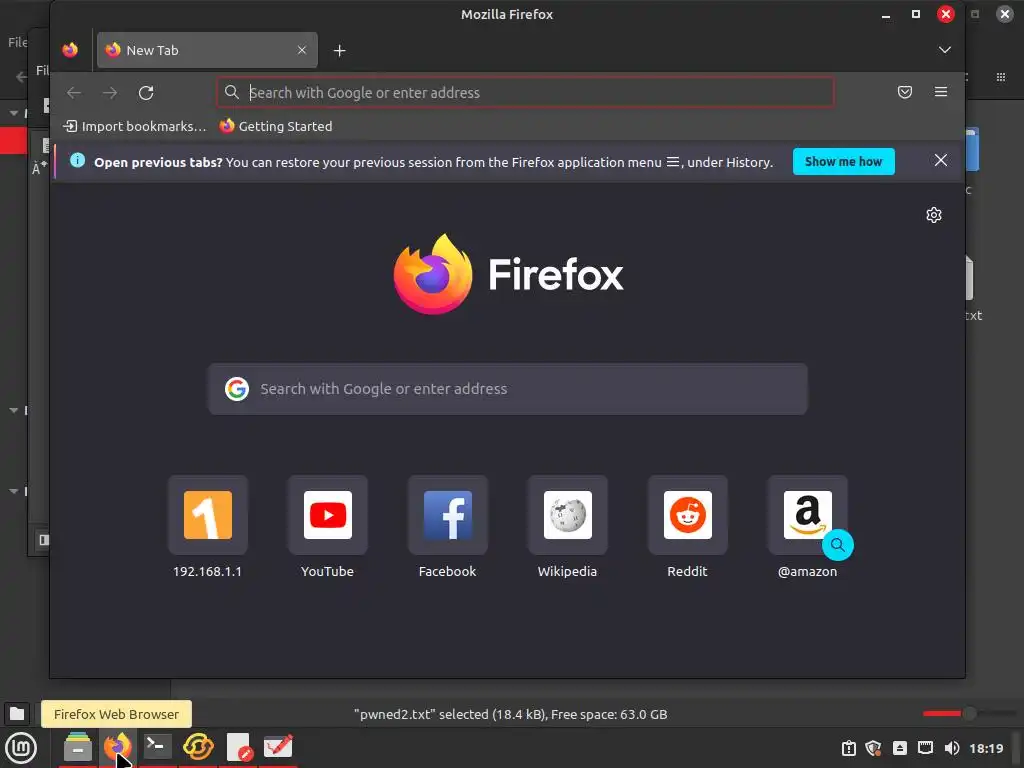The width and height of the screenshot is (1024, 768).
Task: Open the sound volume tray icon
Action: [x=952, y=748]
